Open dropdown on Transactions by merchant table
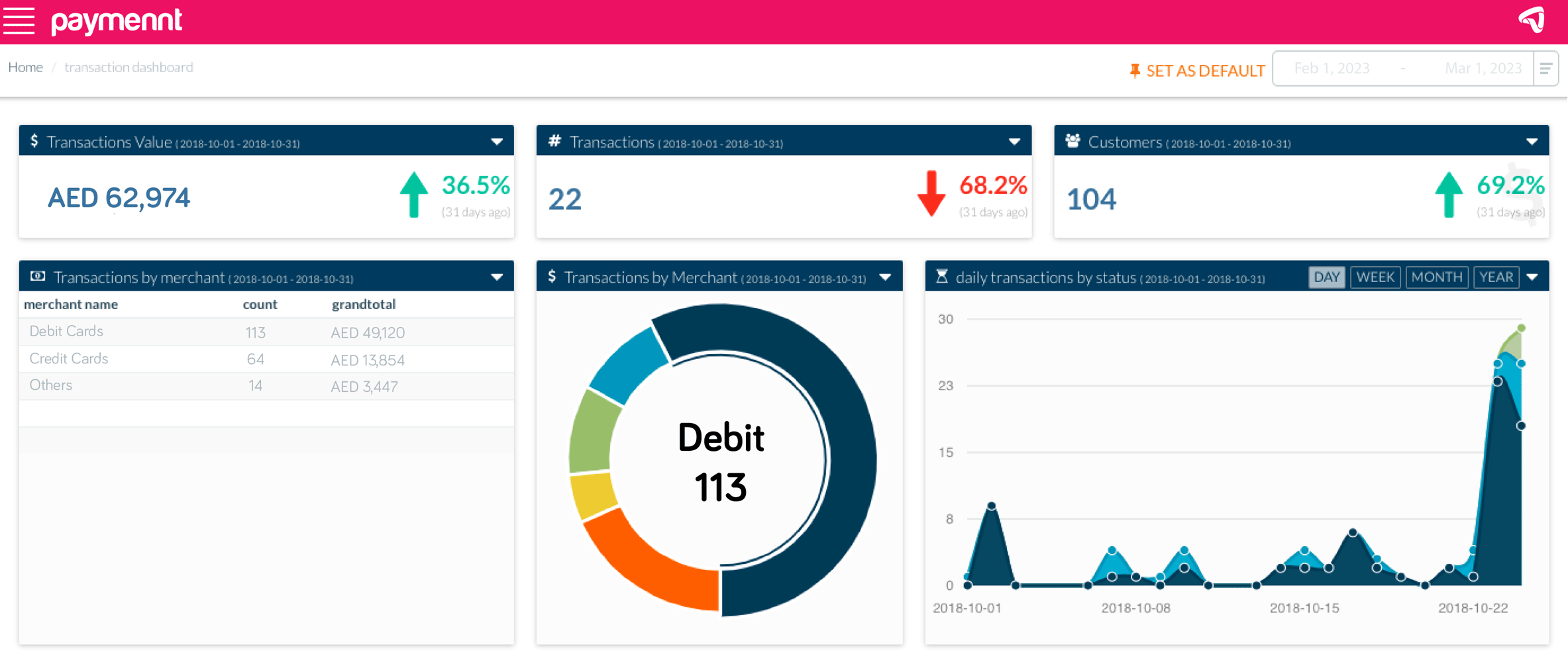The height and width of the screenshot is (662, 1568). pos(497,277)
